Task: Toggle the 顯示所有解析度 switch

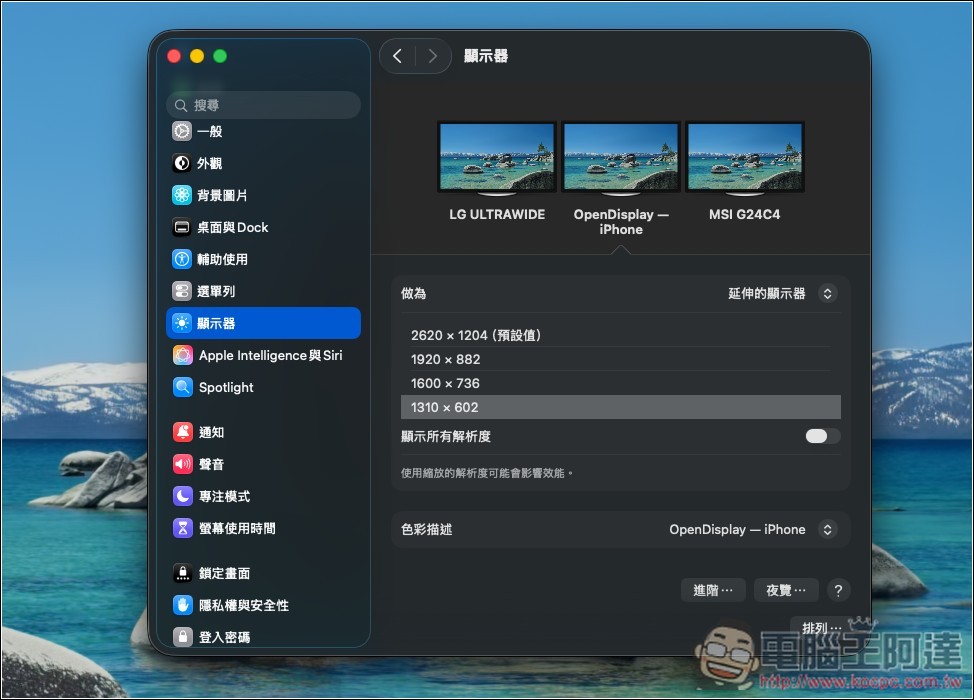Action: pos(822,436)
